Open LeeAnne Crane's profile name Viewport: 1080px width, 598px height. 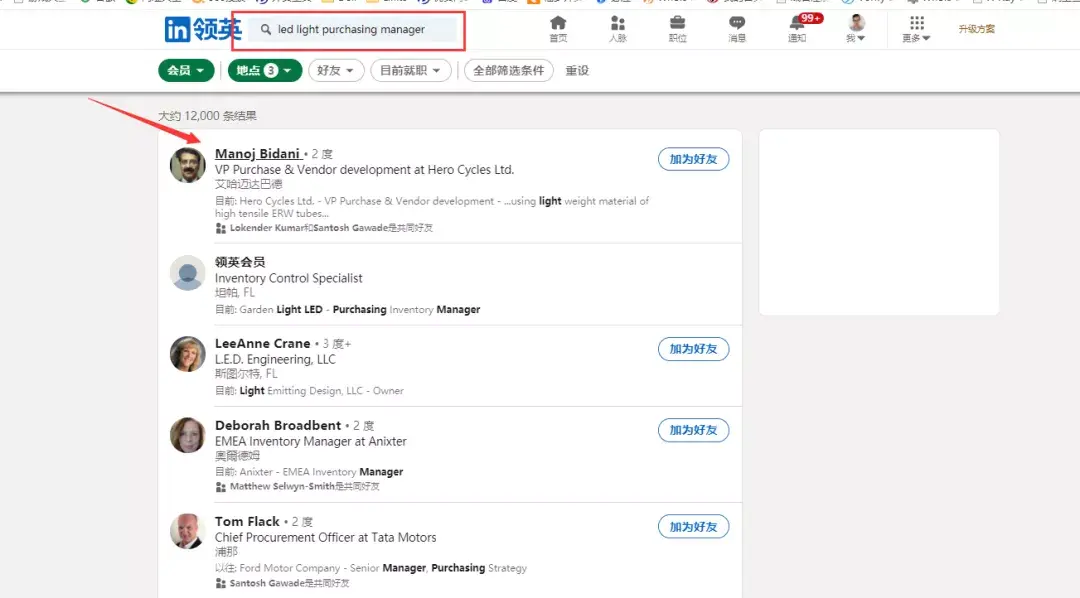click(262, 343)
